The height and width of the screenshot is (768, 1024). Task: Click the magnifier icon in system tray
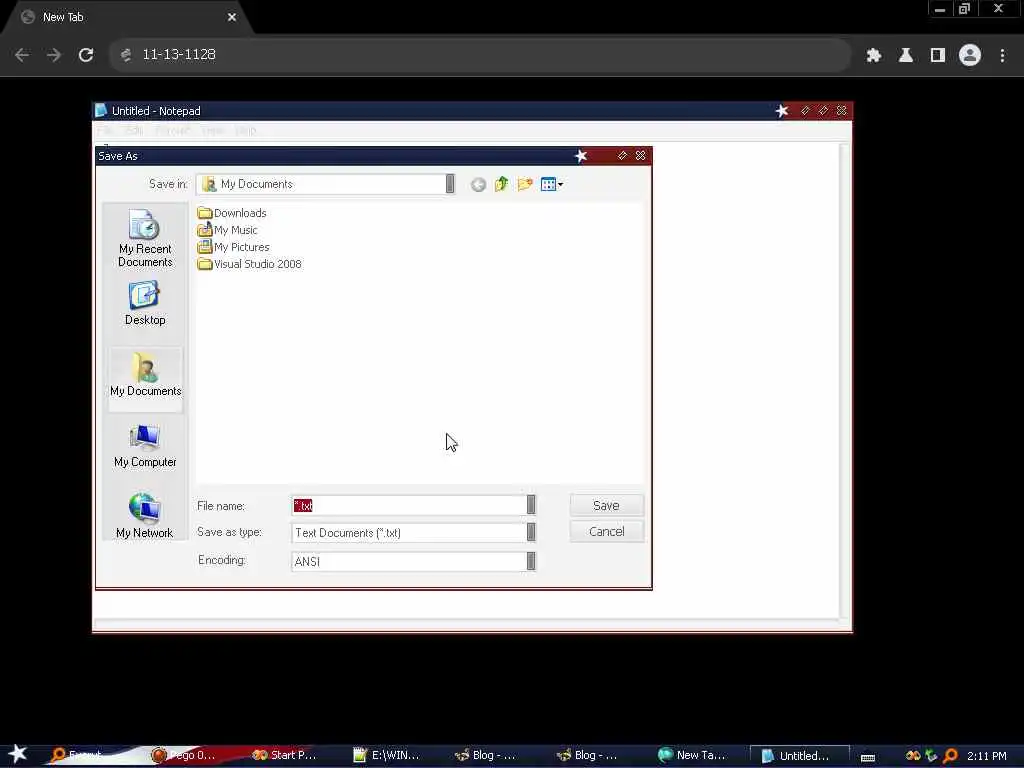(950, 756)
